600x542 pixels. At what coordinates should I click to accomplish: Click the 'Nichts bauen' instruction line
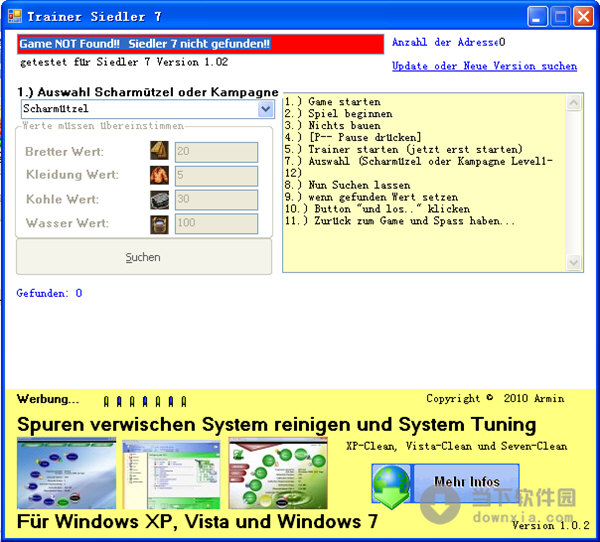pos(333,126)
